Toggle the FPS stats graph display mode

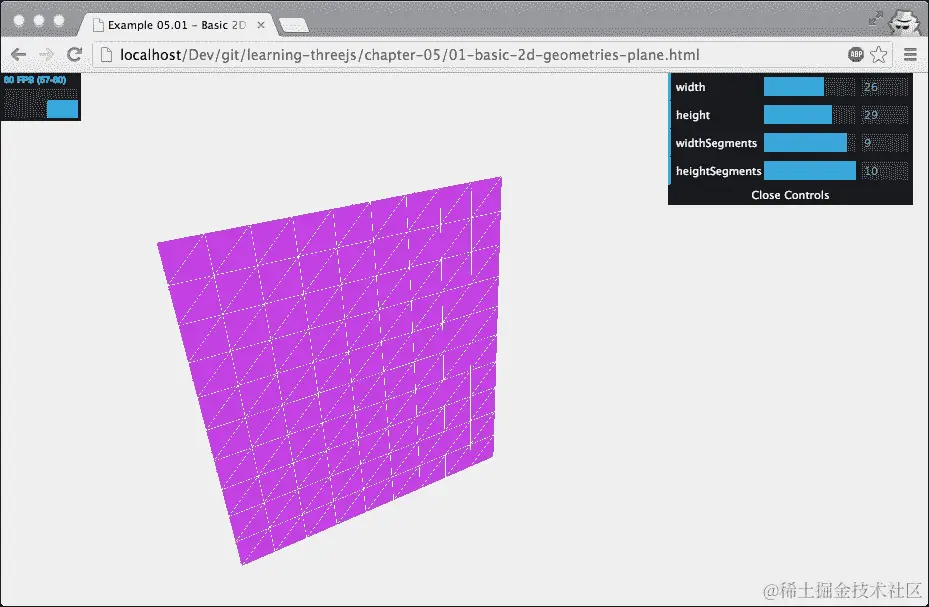[40, 97]
